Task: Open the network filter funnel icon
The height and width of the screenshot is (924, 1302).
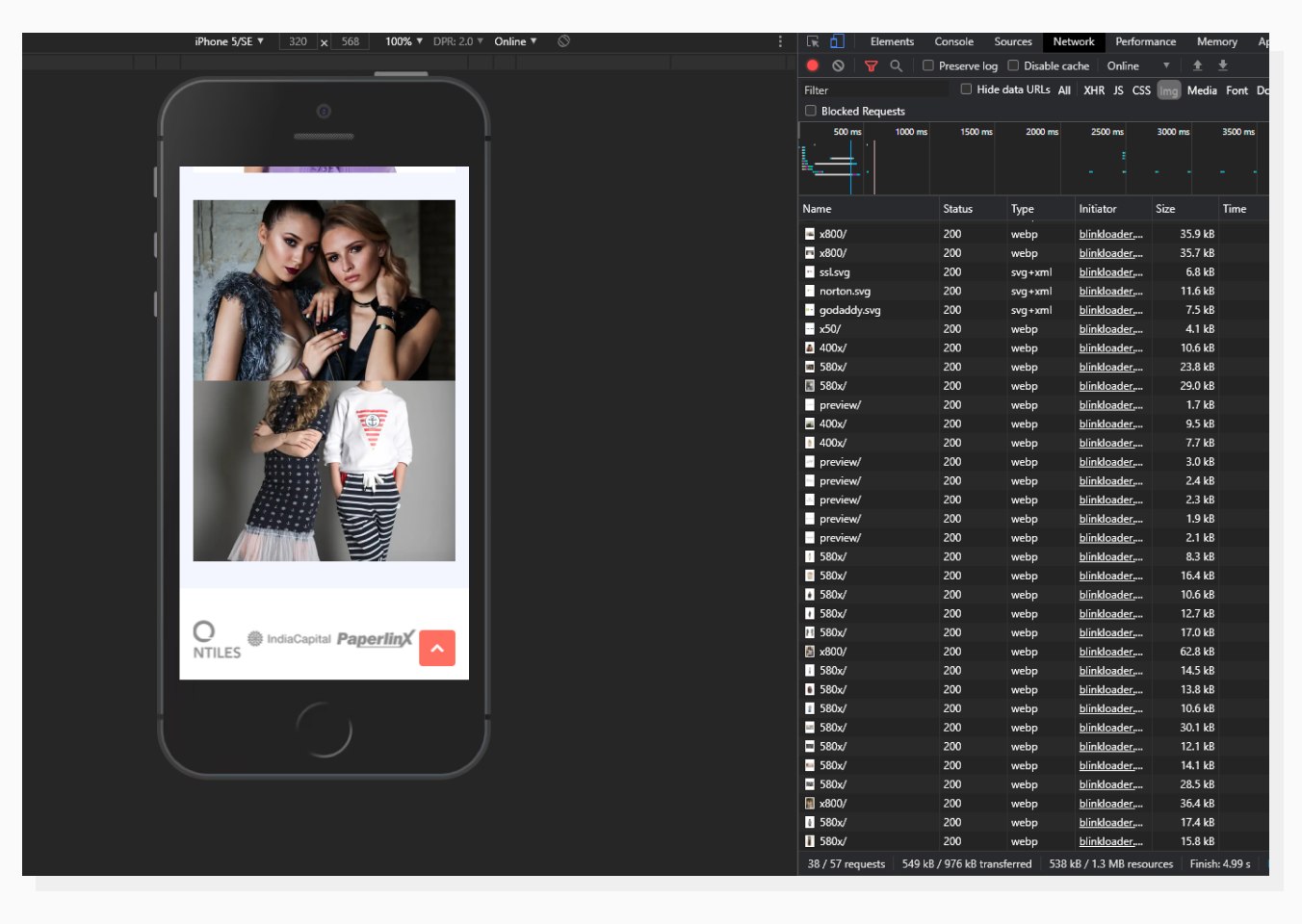Action: point(872,65)
